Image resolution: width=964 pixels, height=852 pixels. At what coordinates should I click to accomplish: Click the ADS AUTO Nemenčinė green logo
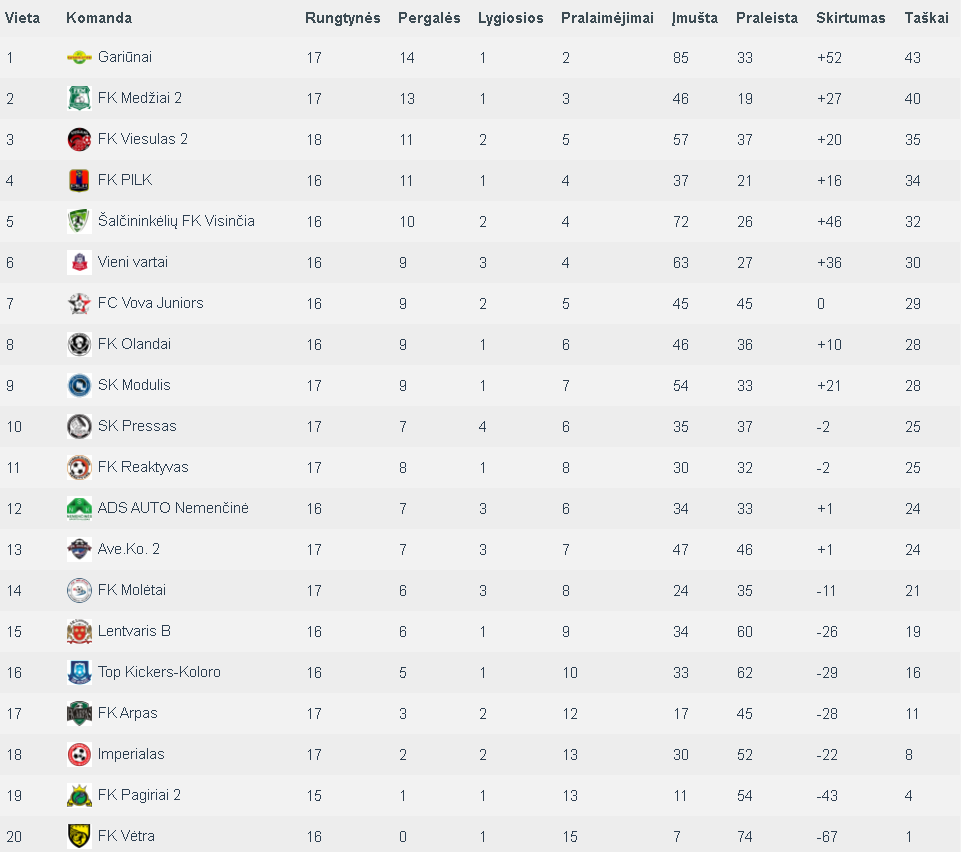click(x=79, y=508)
